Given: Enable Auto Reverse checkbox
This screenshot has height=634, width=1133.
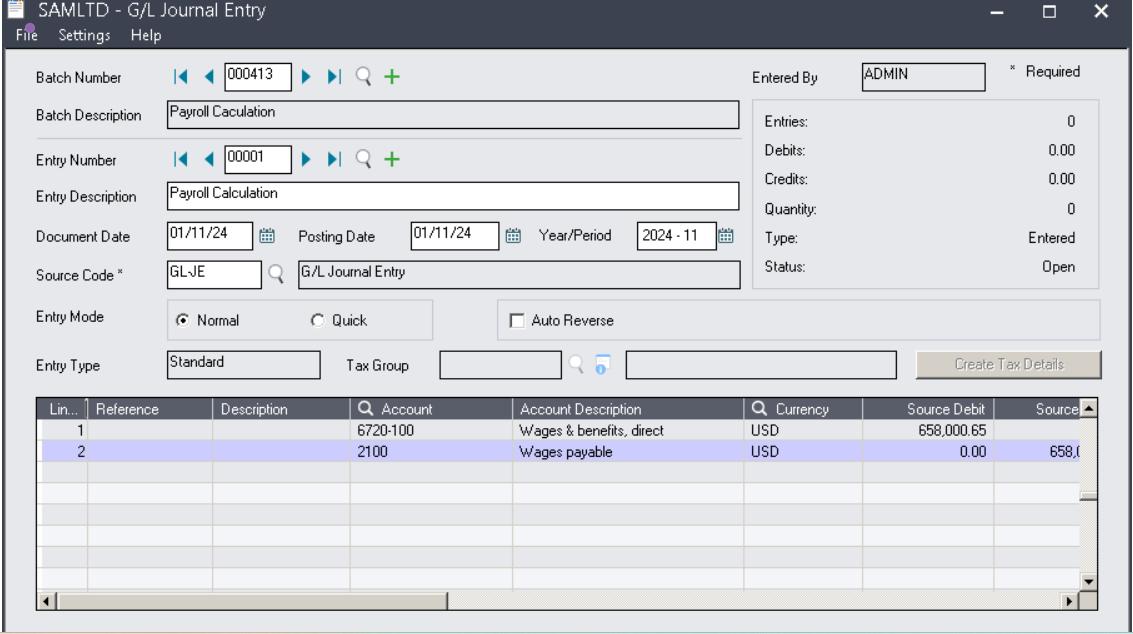Looking at the screenshot, I should 517,320.
